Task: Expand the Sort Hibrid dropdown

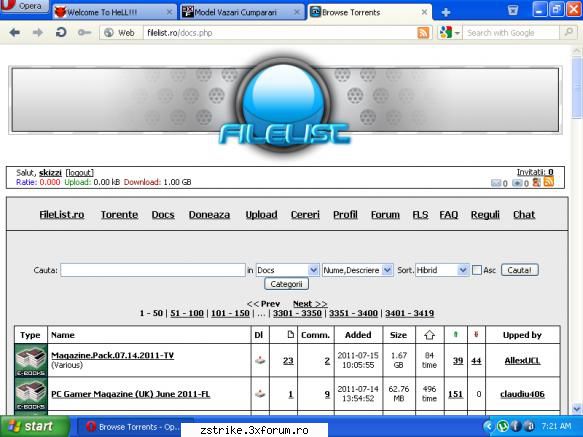Action: coord(442,270)
